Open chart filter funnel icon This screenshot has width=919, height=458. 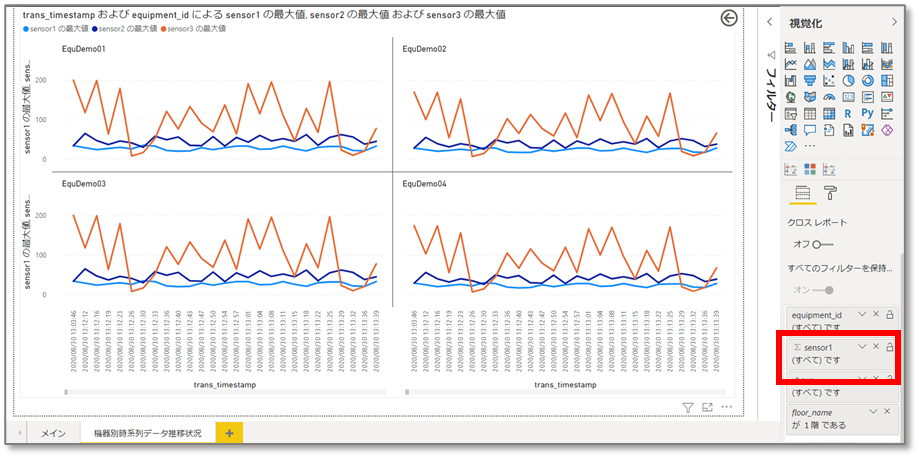click(x=688, y=407)
